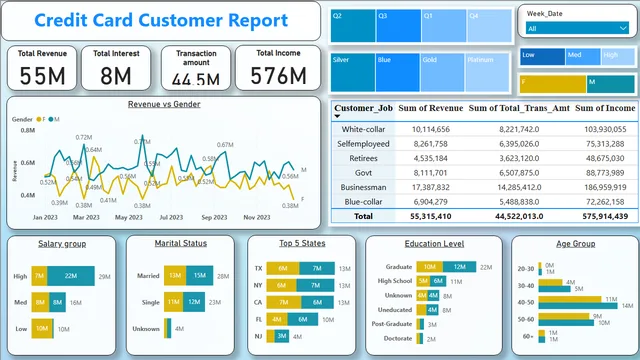Click the Marital Status chart title
The height and width of the screenshot is (360, 640).
tap(180, 243)
